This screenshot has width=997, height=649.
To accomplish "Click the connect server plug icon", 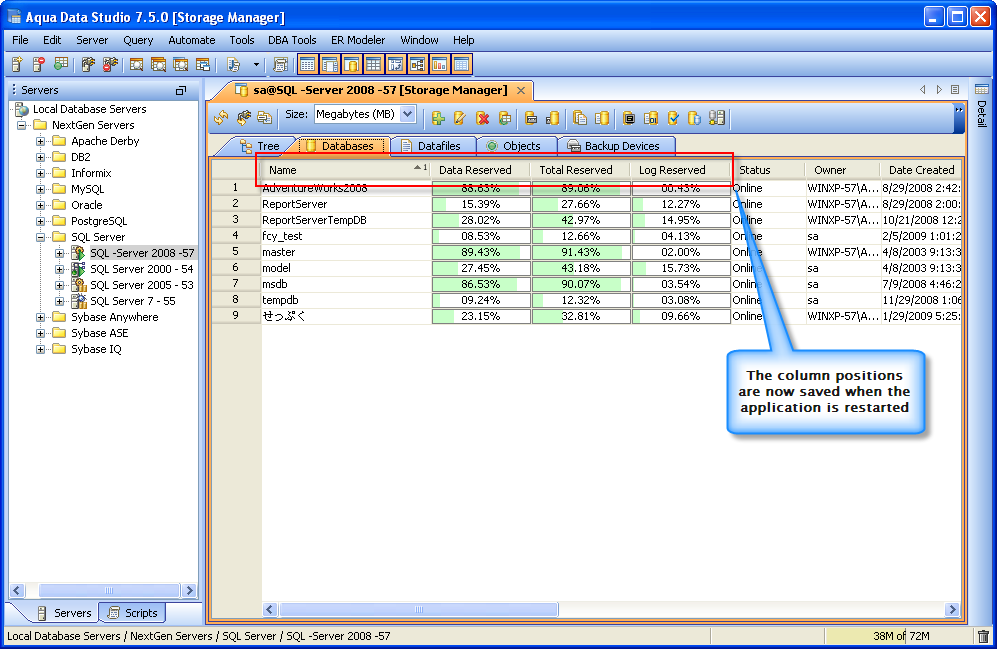I will coord(88,64).
